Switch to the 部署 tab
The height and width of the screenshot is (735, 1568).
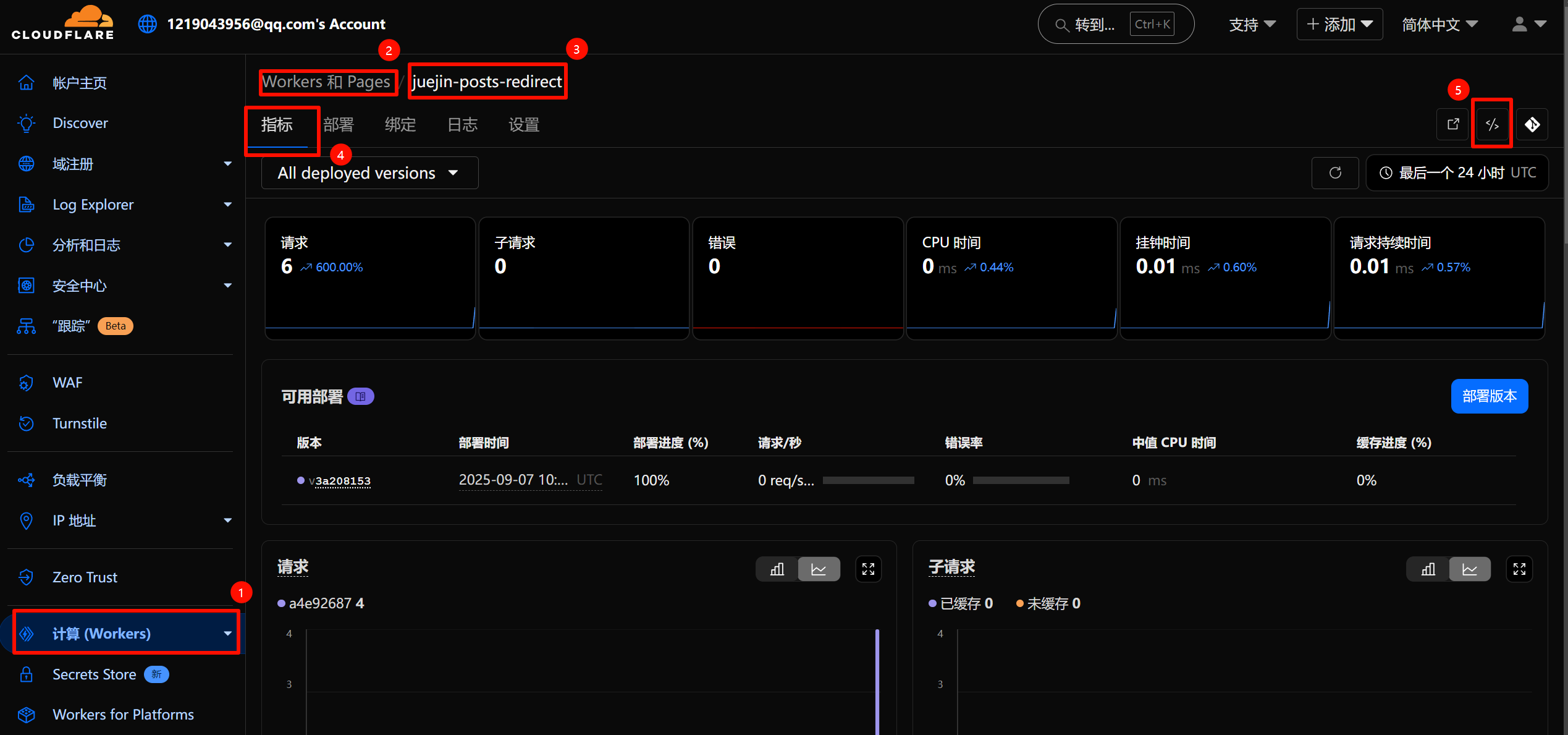(x=339, y=125)
